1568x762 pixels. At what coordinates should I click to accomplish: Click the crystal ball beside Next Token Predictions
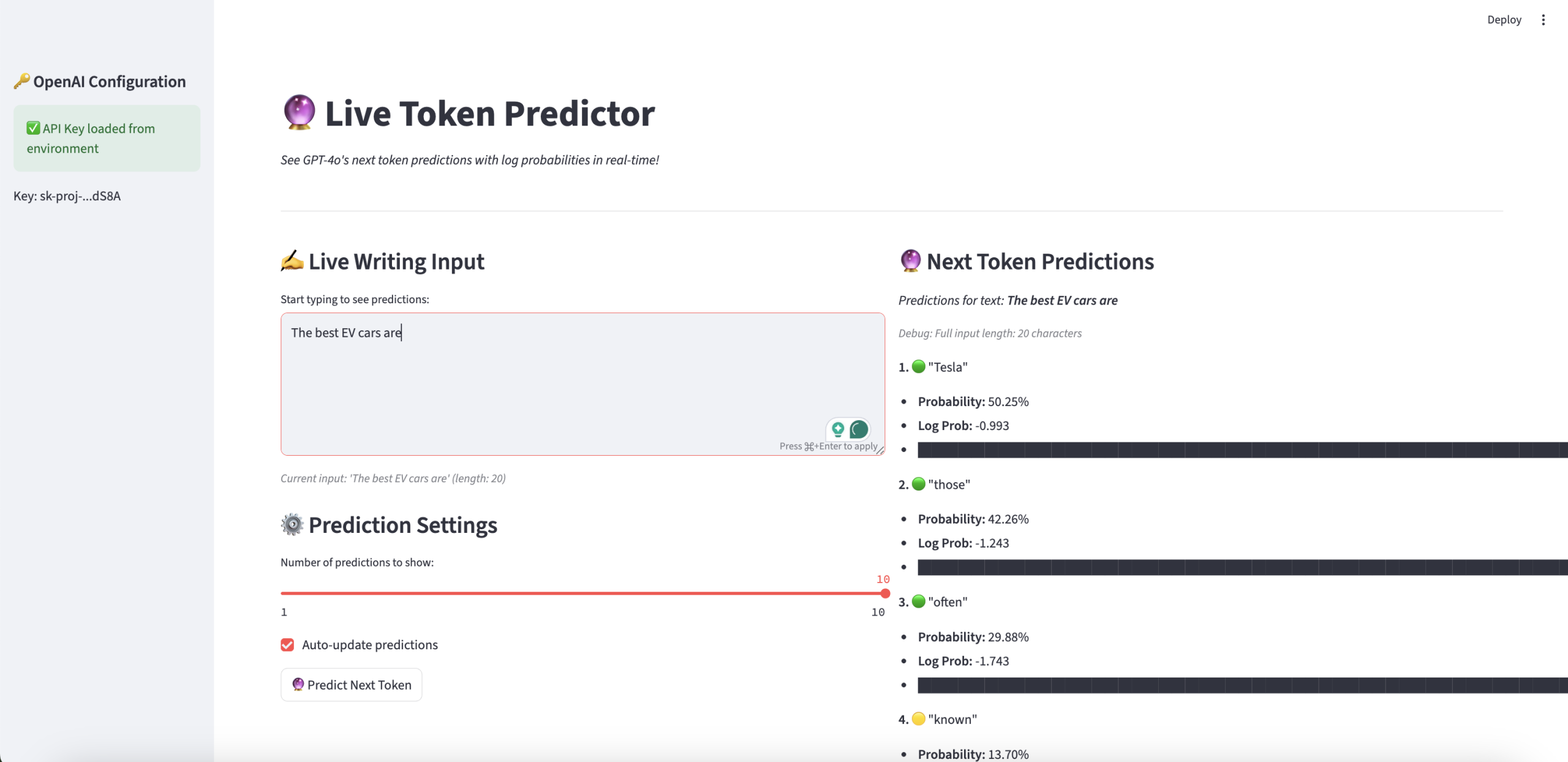click(x=910, y=261)
